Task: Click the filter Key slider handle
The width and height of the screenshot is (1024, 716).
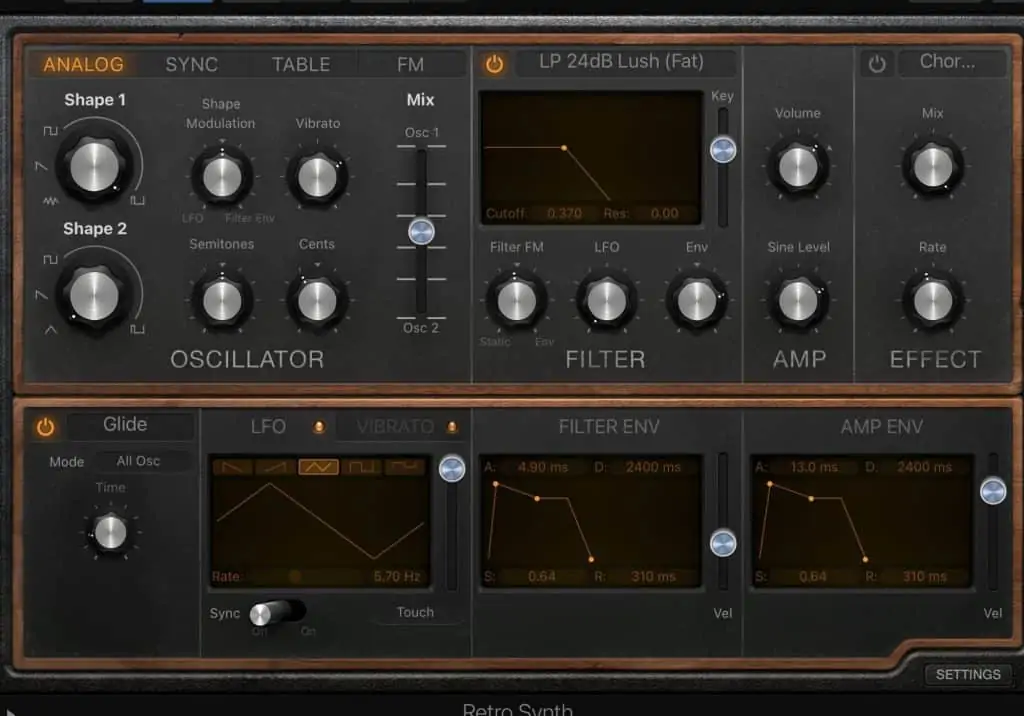Action: (723, 150)
